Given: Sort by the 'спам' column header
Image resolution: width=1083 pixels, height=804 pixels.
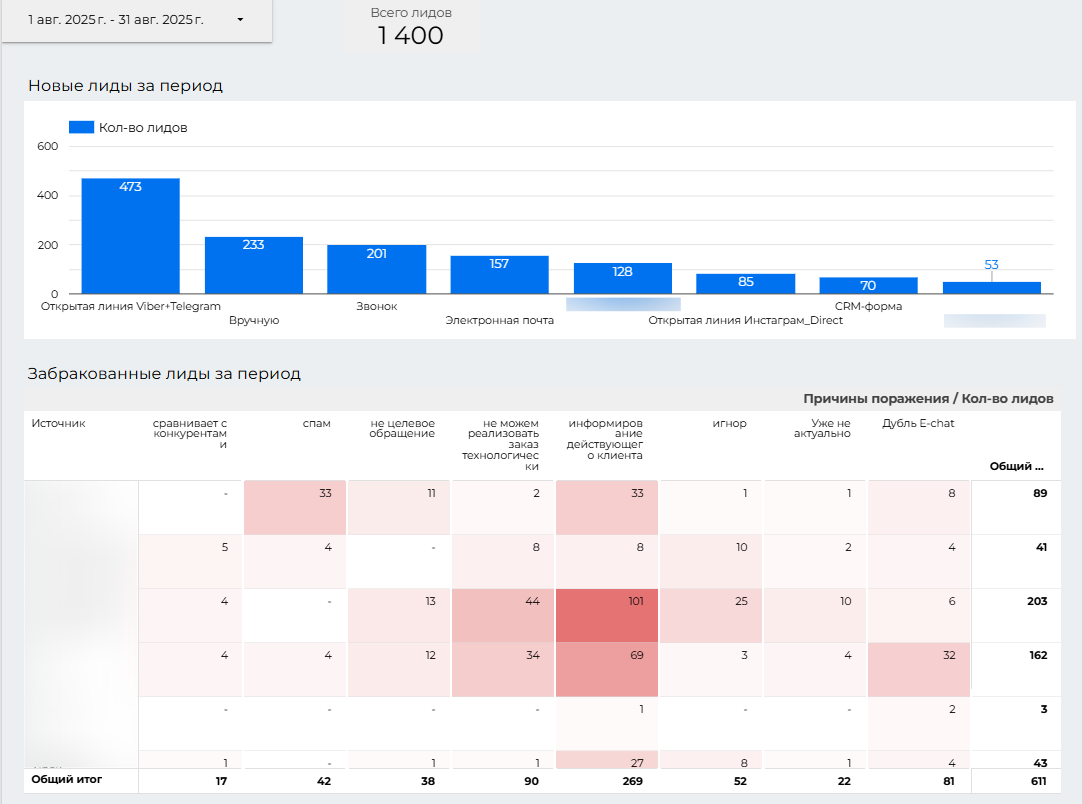Looking at the screenshot, I should tap(316, 423).
